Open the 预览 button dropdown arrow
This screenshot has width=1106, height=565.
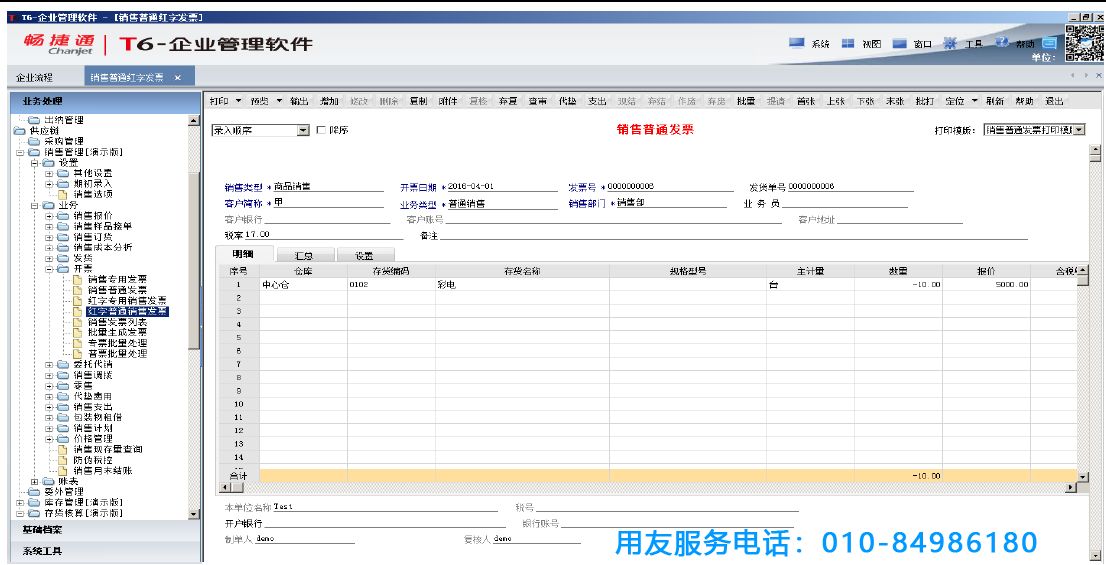click(x=279, y=101)
